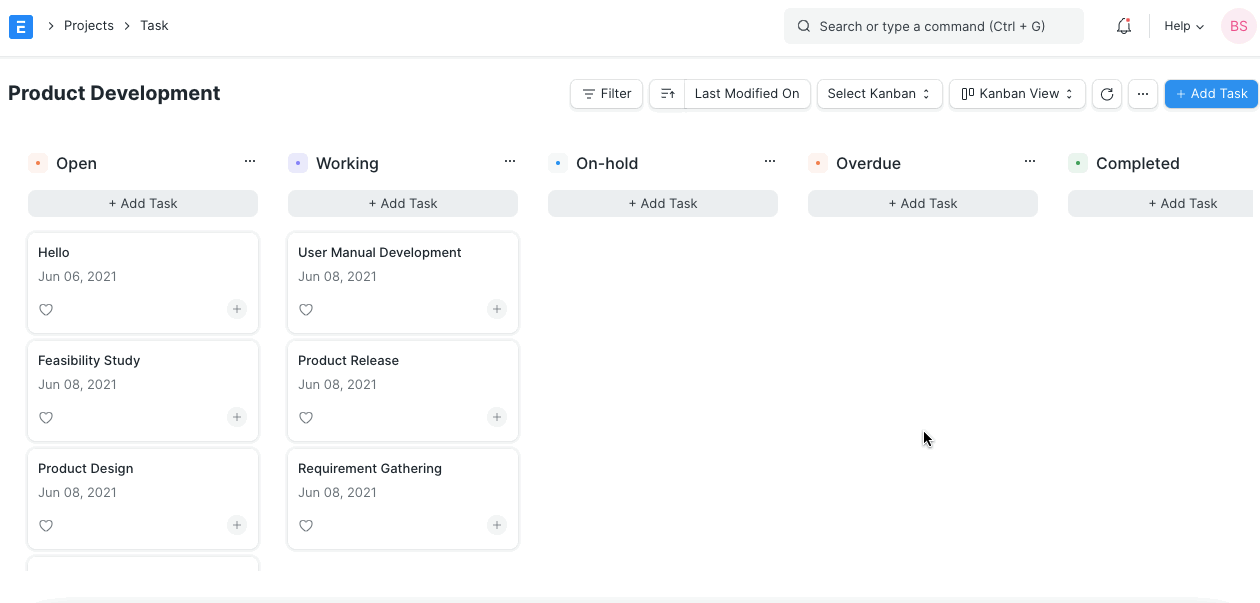Viewport: 1260px width, 603px height.
Task: Assign someone to the Hello task
Action: pos(236,309)
